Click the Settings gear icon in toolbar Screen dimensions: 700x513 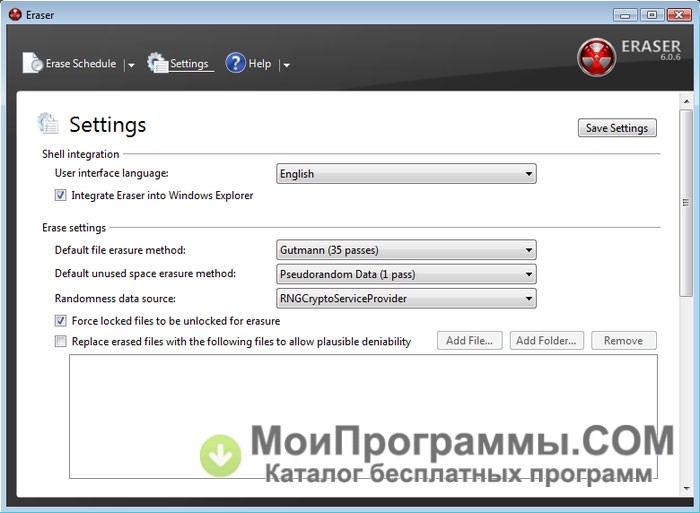pyautogui.click(x=158, y=63)
